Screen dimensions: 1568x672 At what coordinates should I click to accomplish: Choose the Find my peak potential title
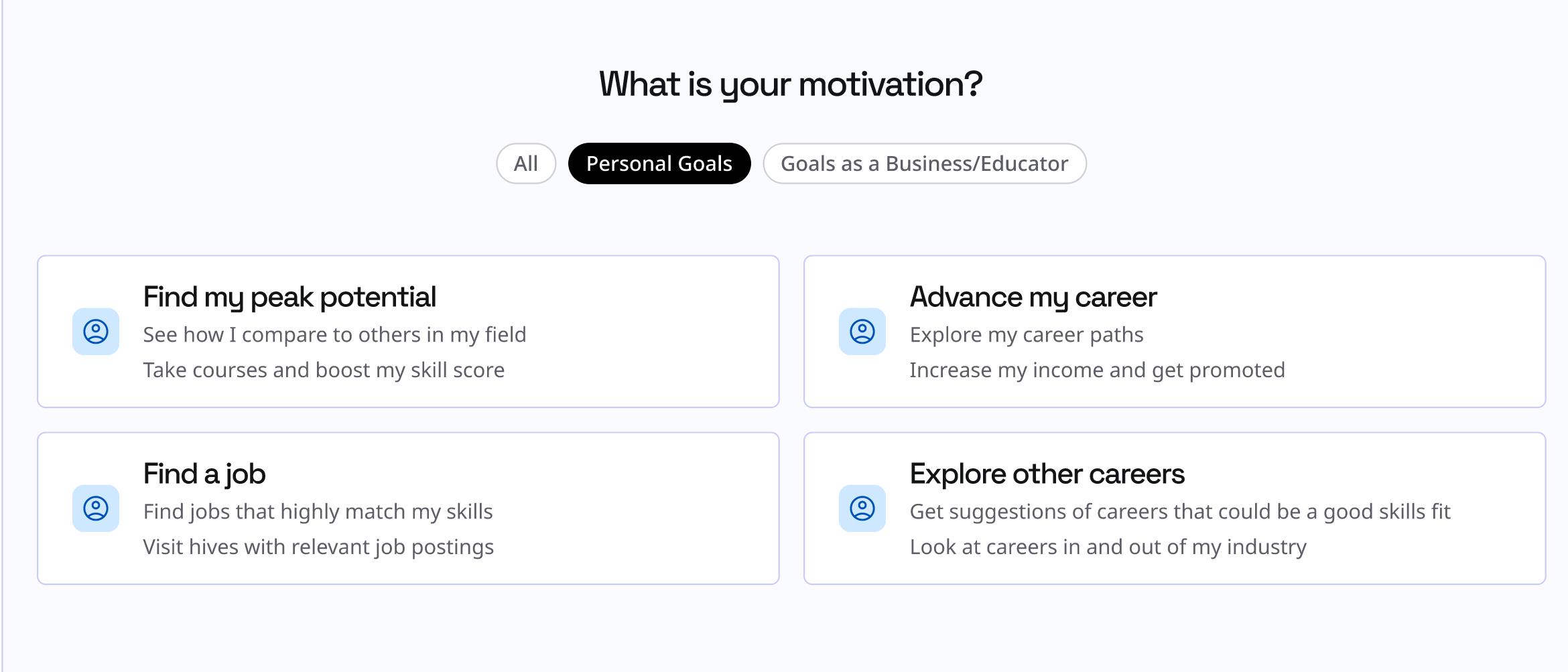point(289,297)
